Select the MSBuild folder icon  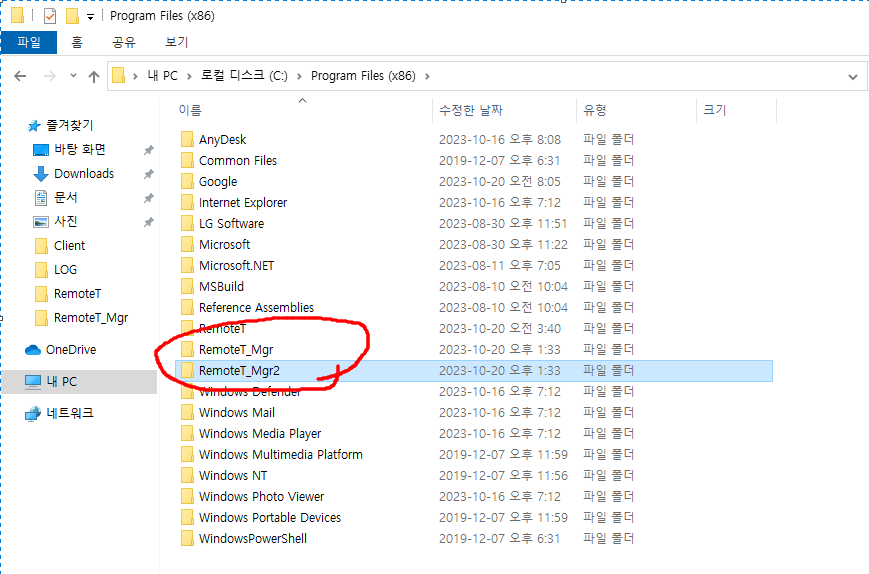click(187, 286)
